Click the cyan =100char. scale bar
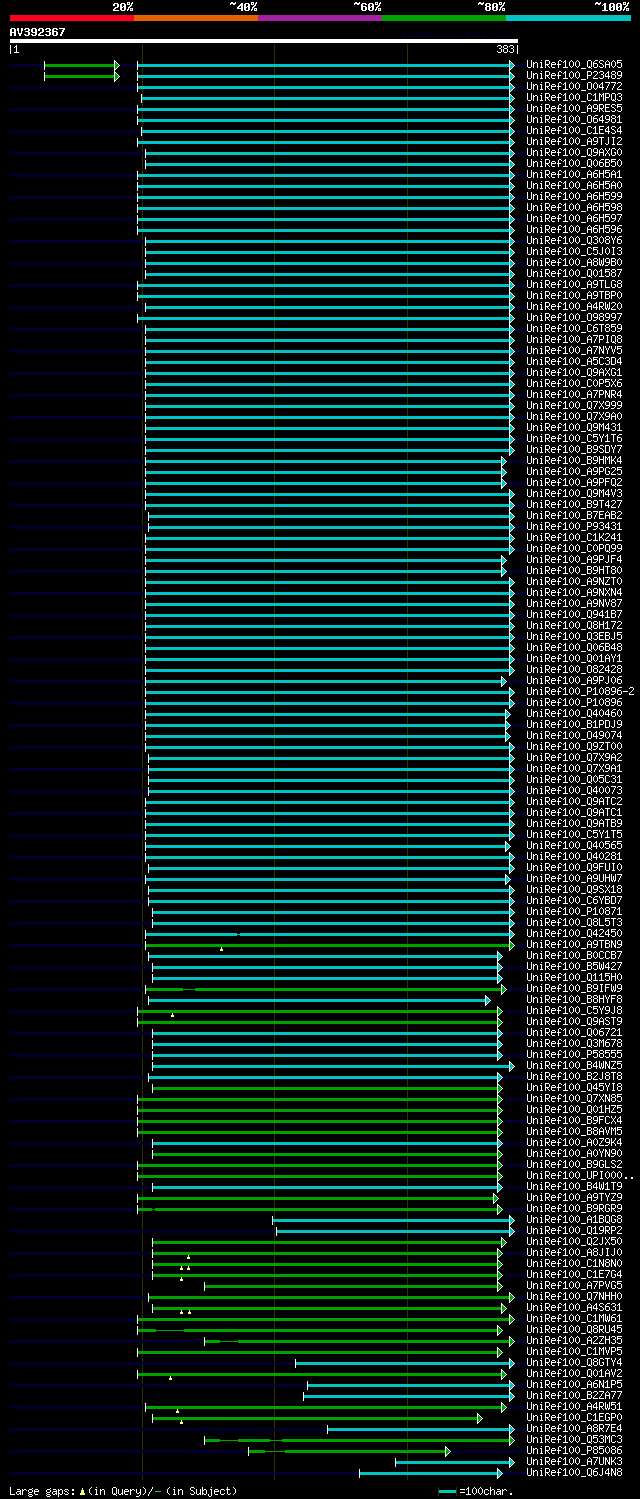Image resolution: width=640 pixels, height=1499 pixels. pos(447,1492)
